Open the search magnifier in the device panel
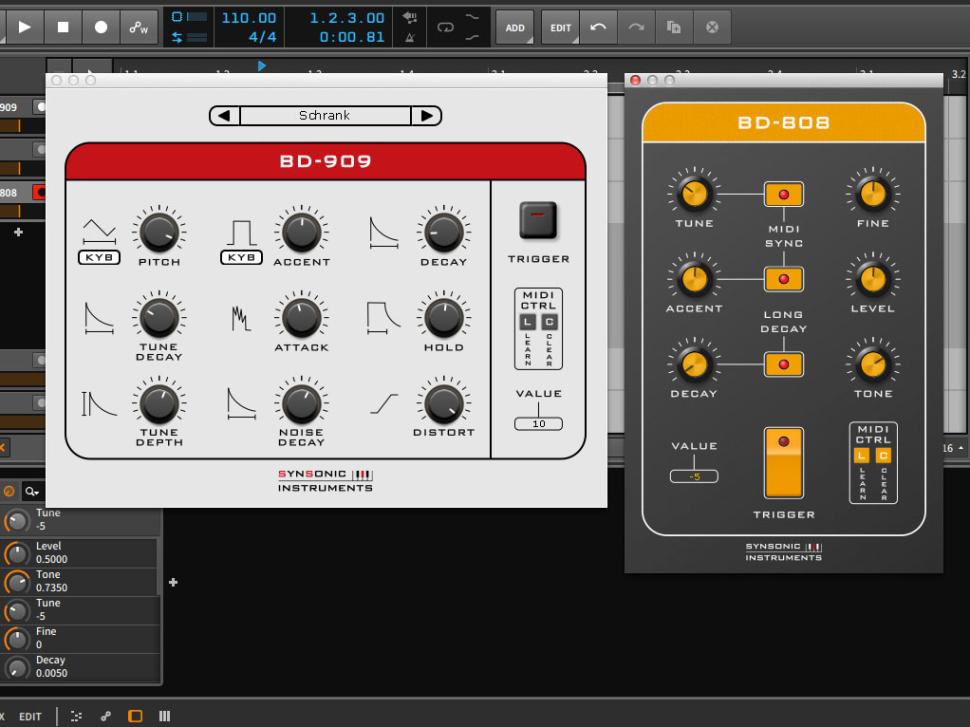 click(30, 491)
